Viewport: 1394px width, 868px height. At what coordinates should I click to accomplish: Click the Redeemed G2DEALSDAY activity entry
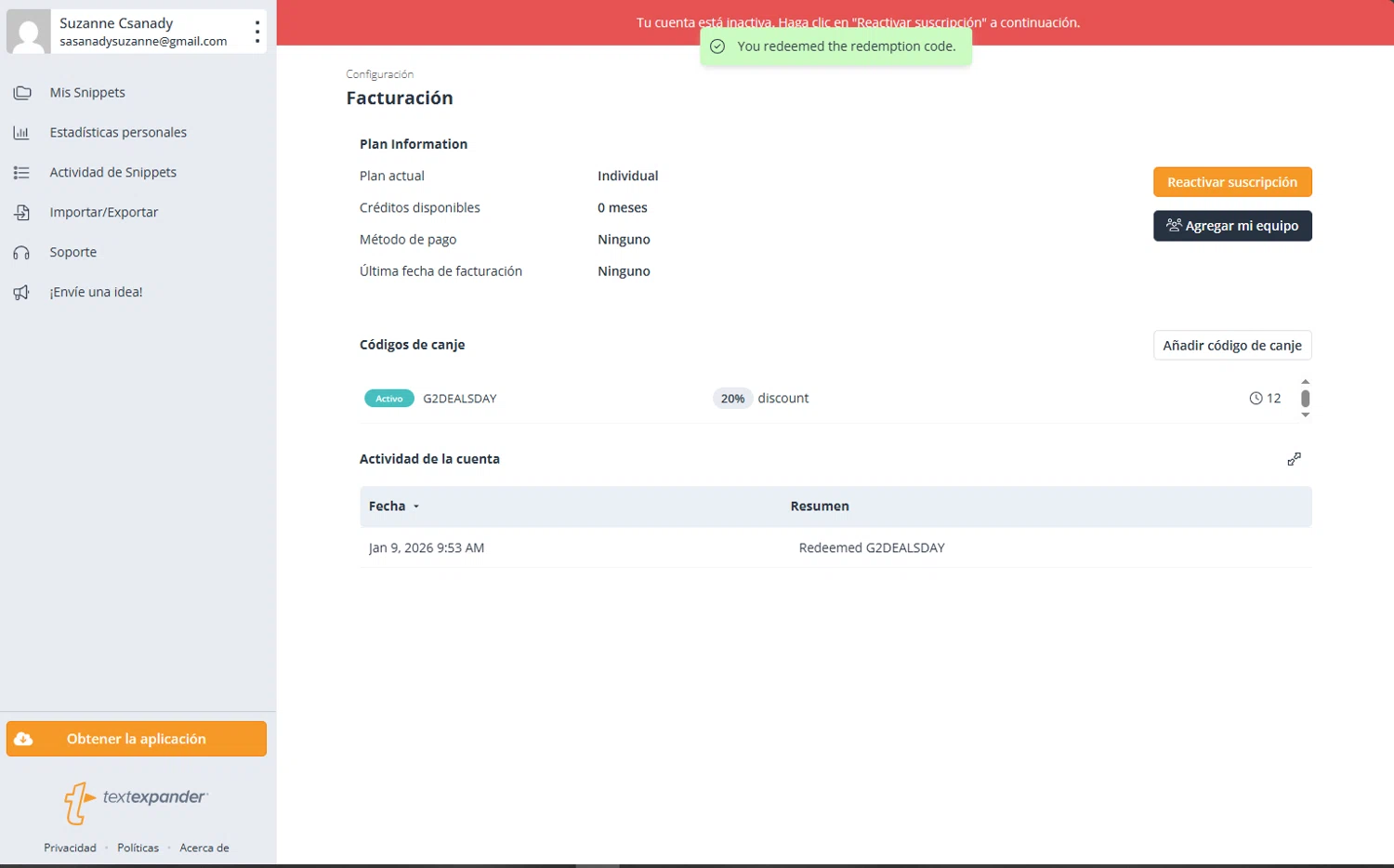pos(872,548)
